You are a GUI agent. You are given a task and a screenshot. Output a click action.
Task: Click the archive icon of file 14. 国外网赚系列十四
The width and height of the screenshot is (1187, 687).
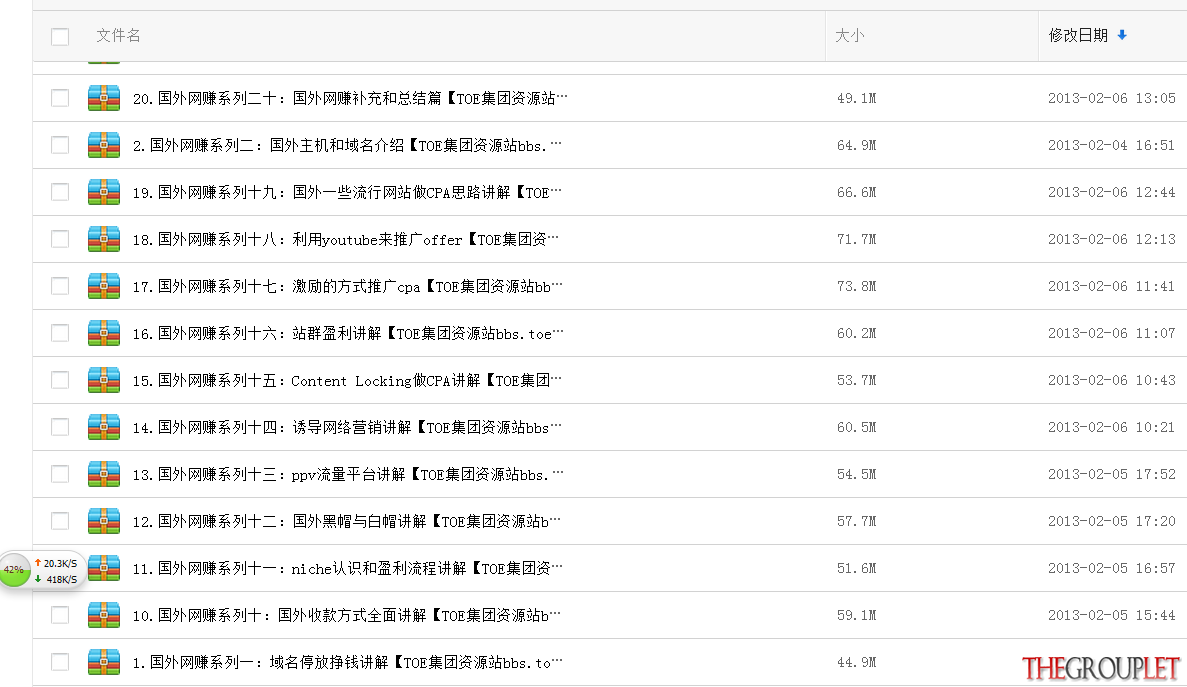(104, 427)
